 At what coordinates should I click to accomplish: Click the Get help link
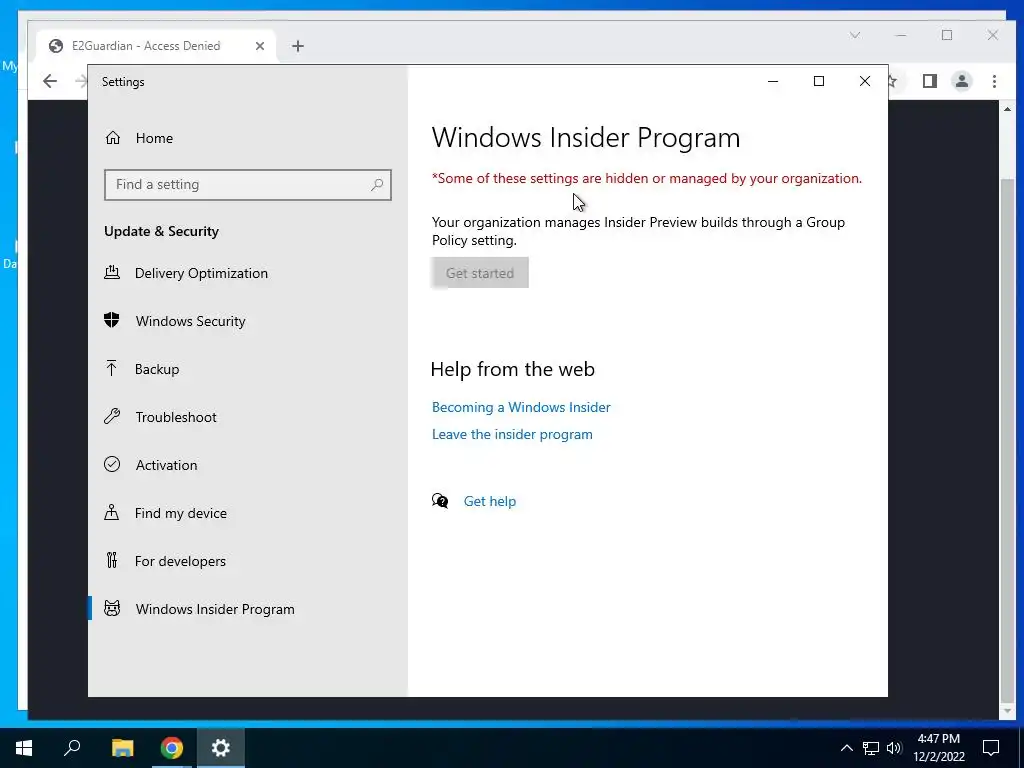point(490,502)
